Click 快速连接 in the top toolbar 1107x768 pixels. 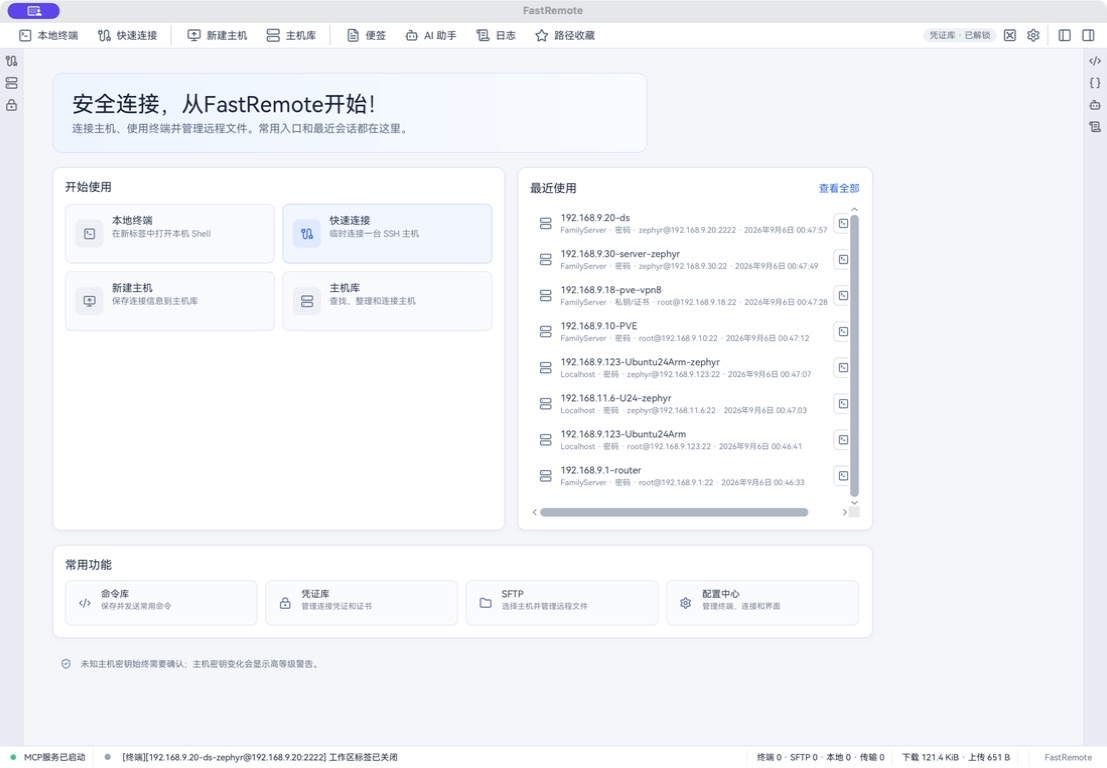(127, 35)
